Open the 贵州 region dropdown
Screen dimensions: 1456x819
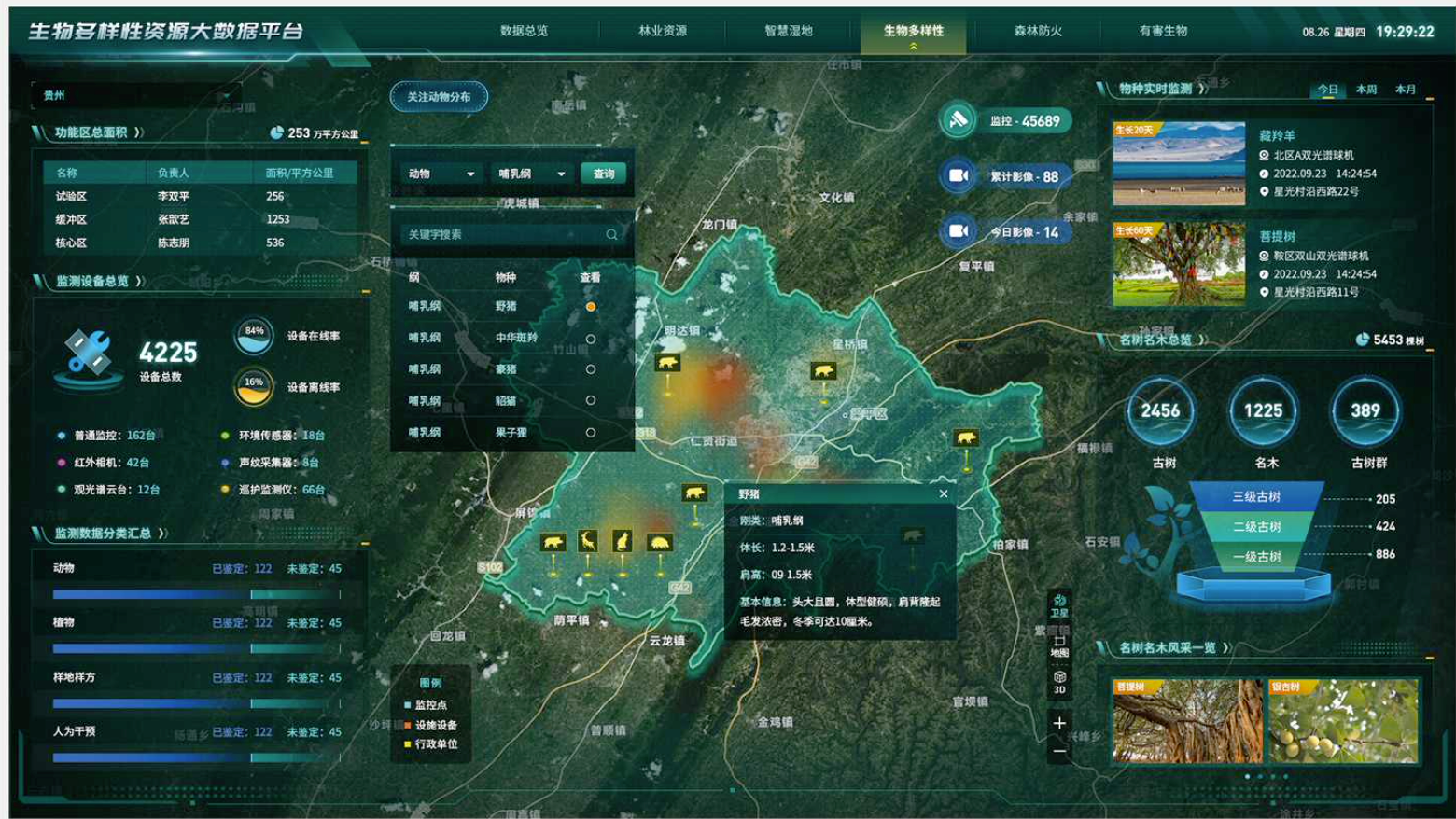136,95
